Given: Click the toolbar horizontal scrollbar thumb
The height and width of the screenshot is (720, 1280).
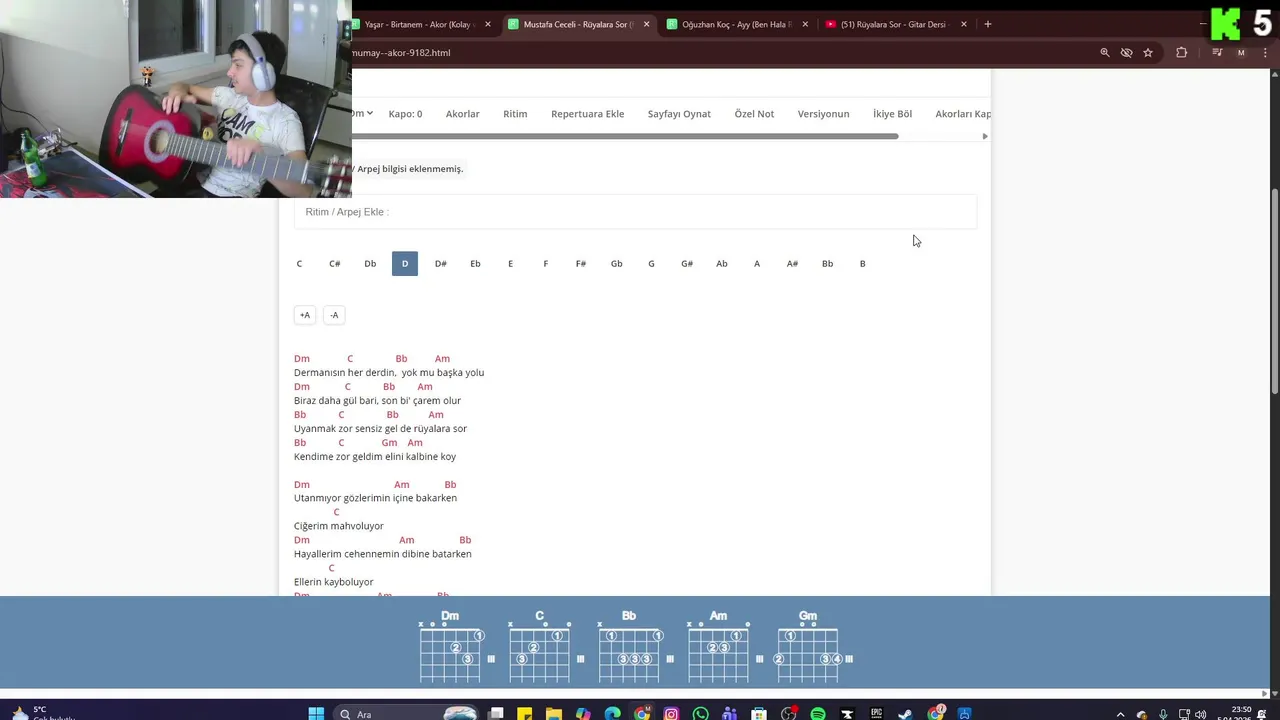Looking at the screenshot, I should [x=625, y=136].
